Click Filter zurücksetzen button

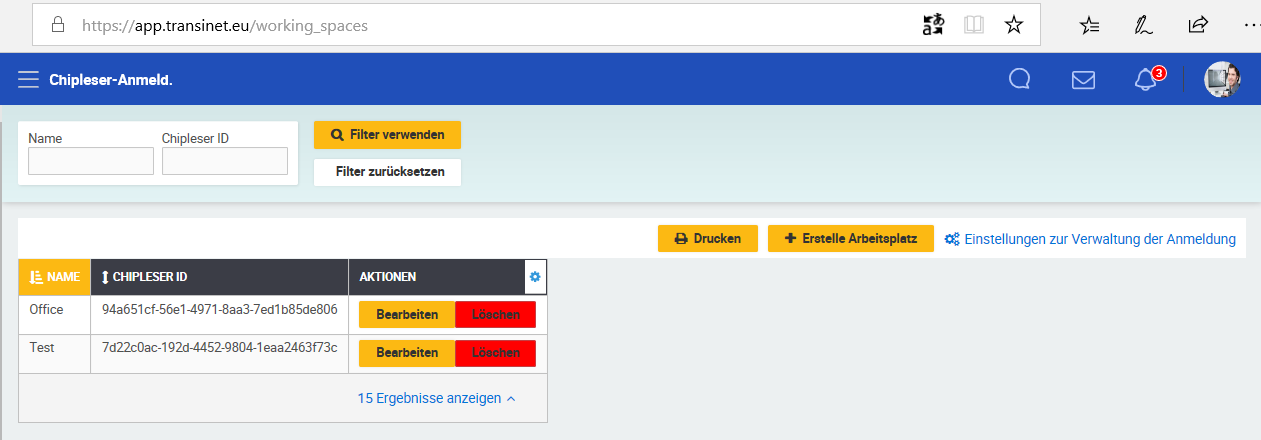[387, 172]
